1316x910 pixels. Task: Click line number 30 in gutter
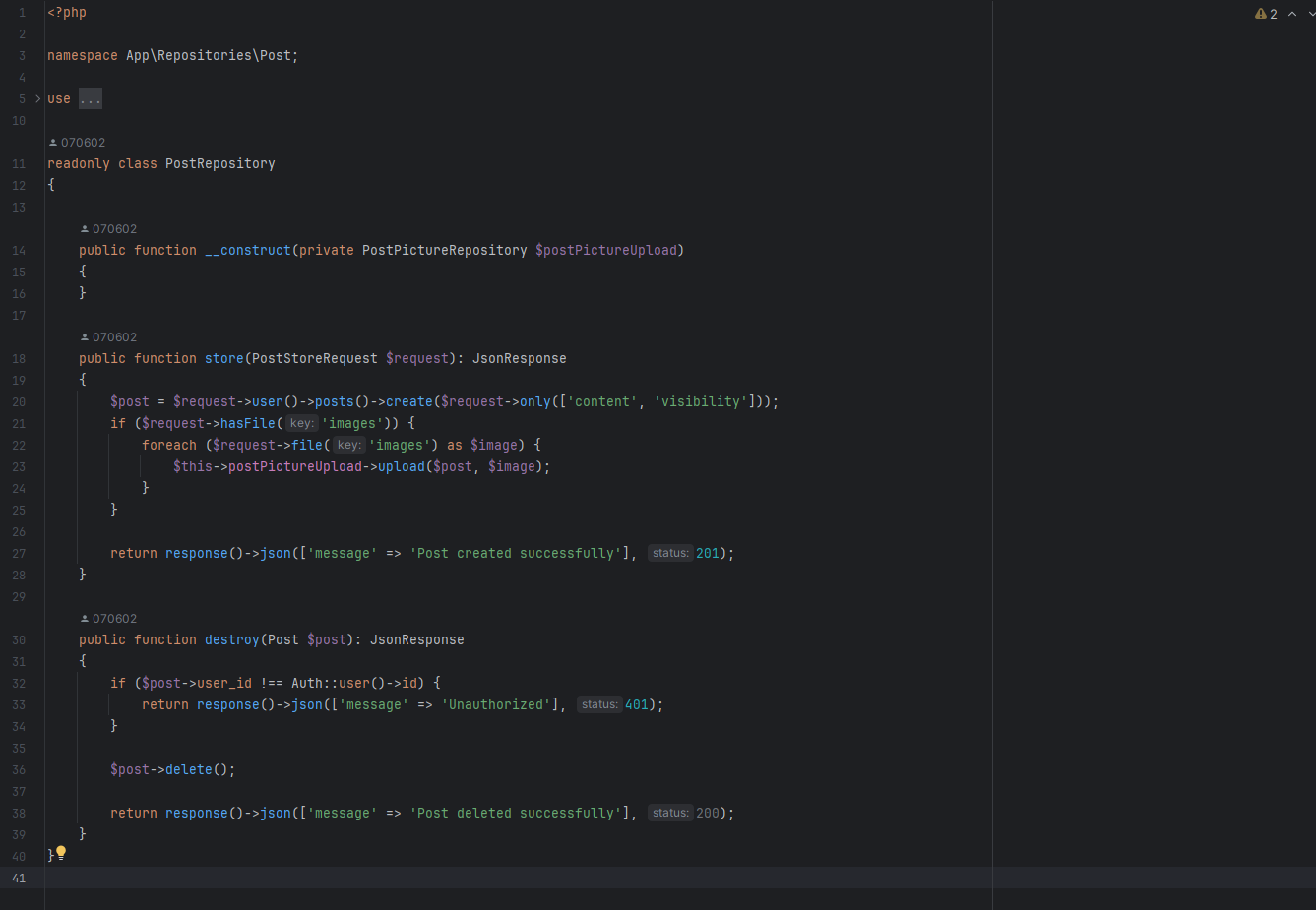[19, 640]
